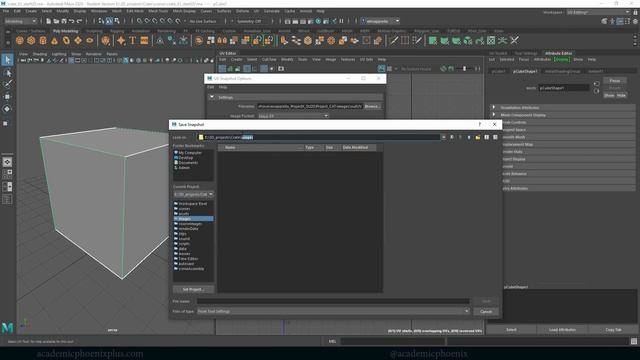This screenshot has height=360, width=640.
Task: Click the Copy Tab button
Action: (x=613, y=330)
